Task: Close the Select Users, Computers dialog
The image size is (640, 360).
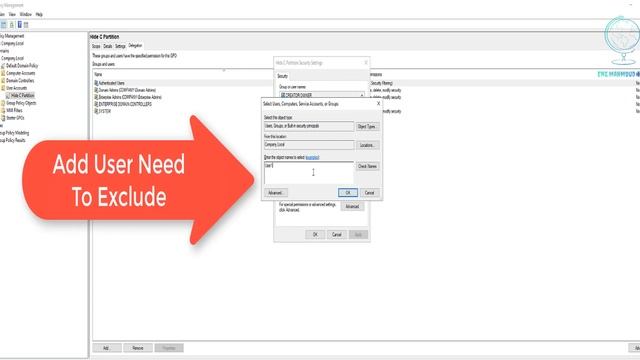Action: coord(378,104)
